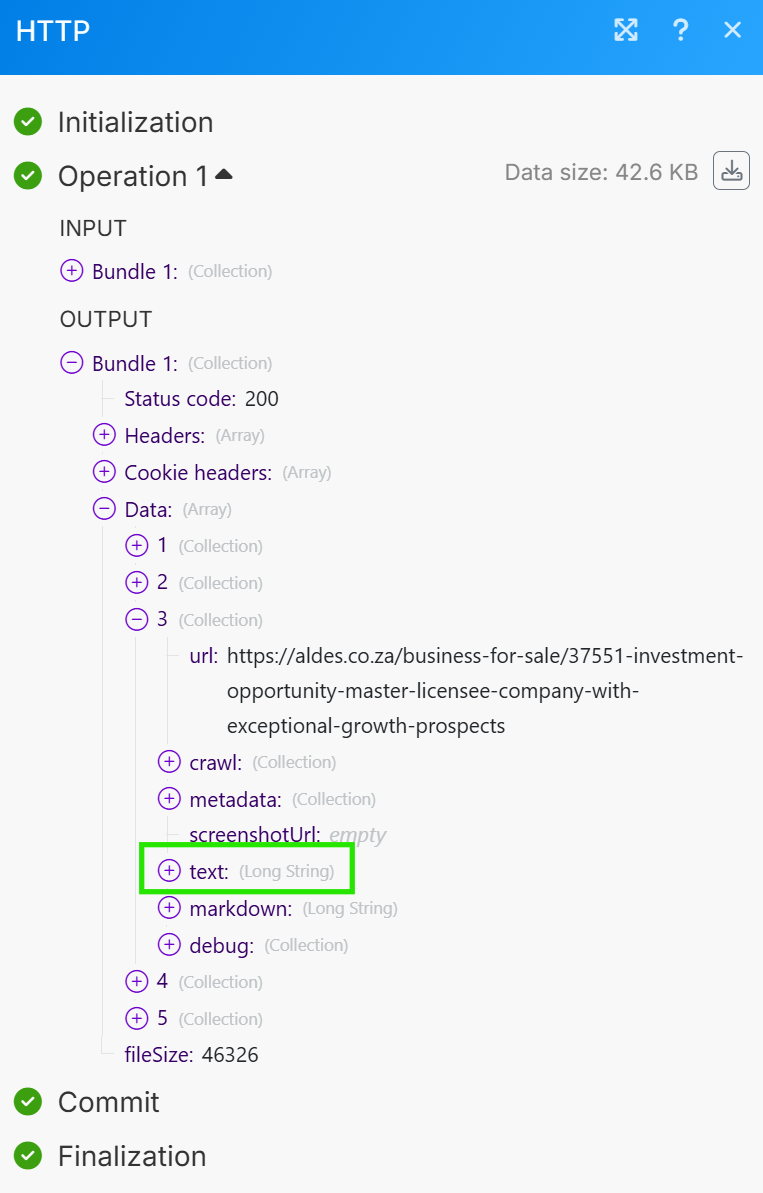763x1193 pixels.
Task: Collapse the OUTPUT Bundle 1 collection
Action: tap(72, 363)
